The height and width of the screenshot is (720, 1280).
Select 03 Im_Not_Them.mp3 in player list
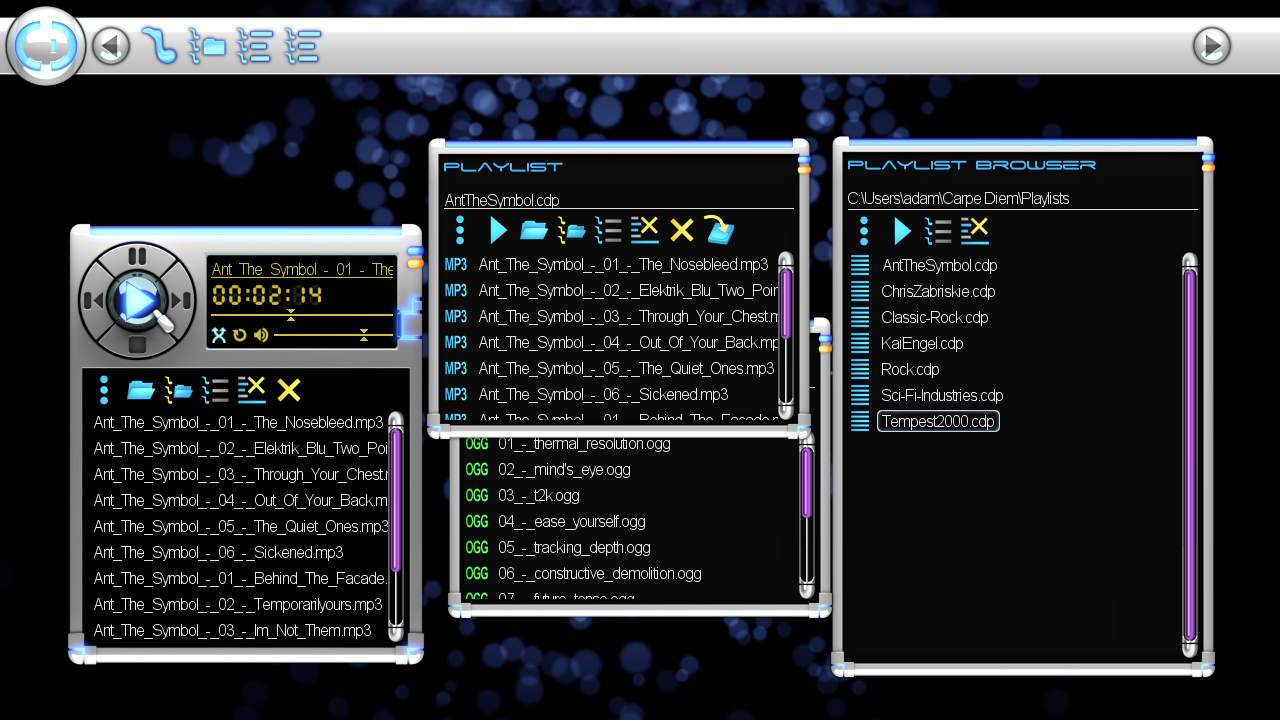[x=232, y=630]
